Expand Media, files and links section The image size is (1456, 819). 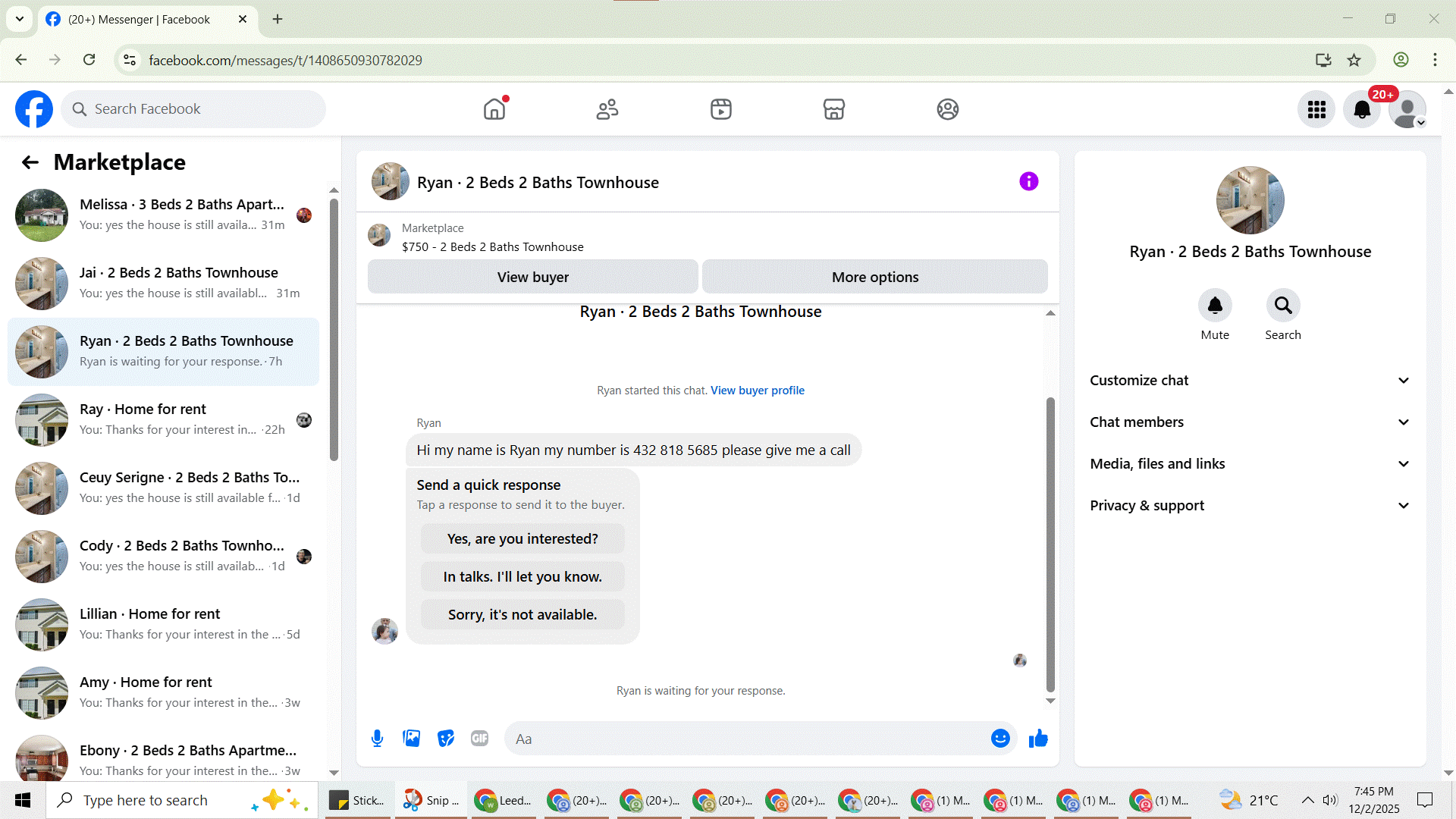1250,464
